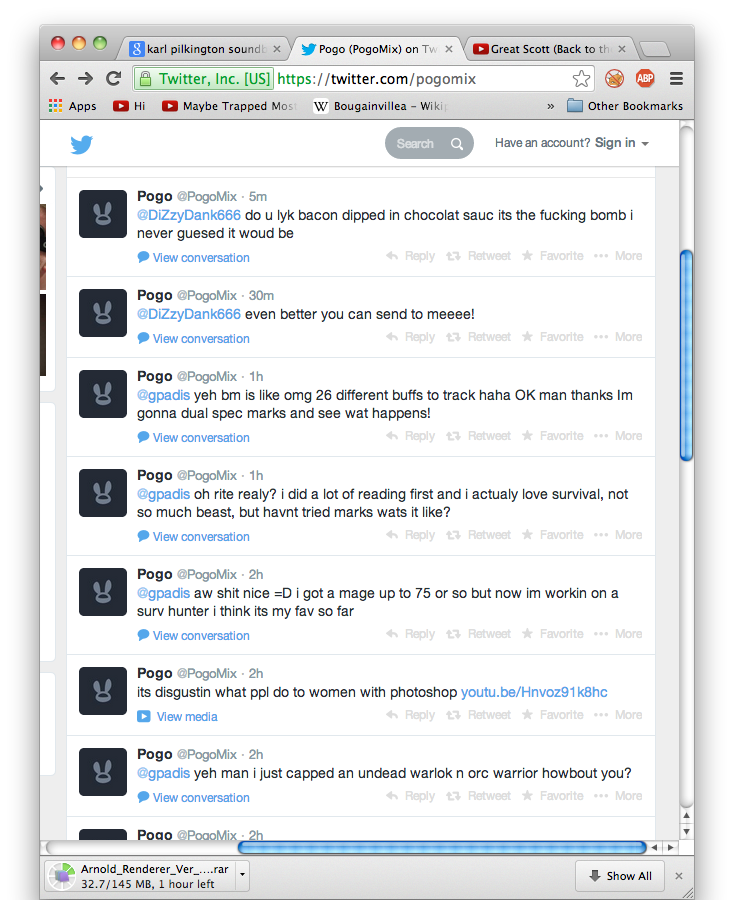
Task: Click the search magnifier icon
Action: 457,144
